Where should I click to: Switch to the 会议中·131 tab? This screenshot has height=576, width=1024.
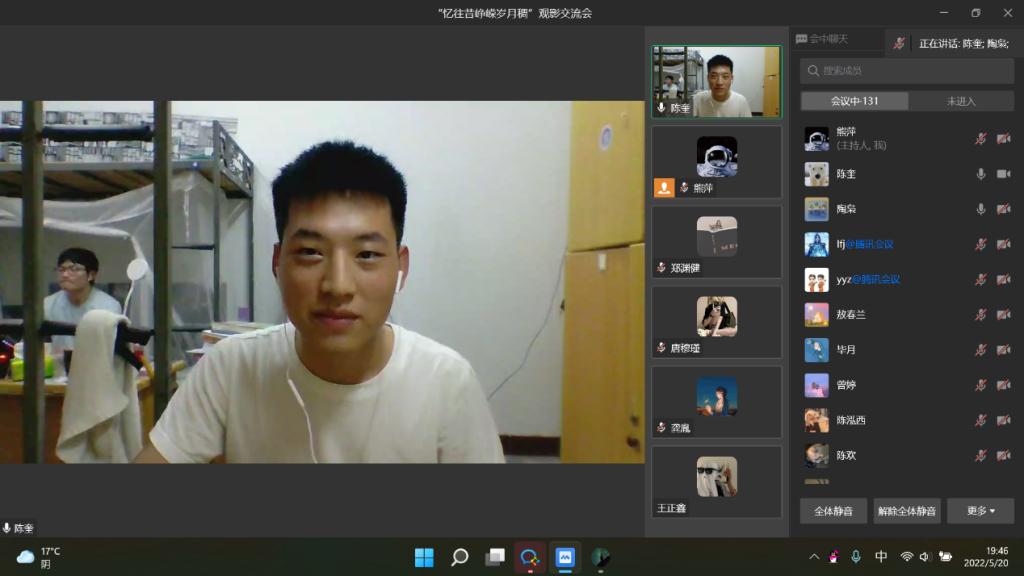coord(854,101)
